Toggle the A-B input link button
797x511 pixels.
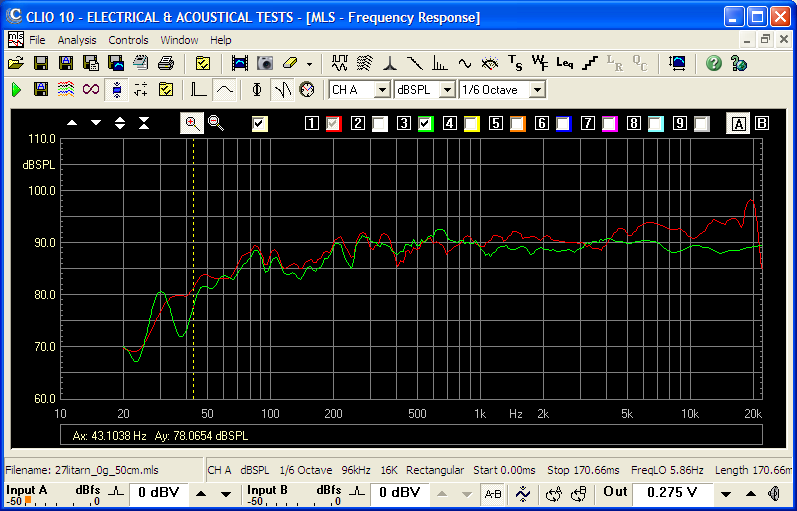(x=493, y=494)
